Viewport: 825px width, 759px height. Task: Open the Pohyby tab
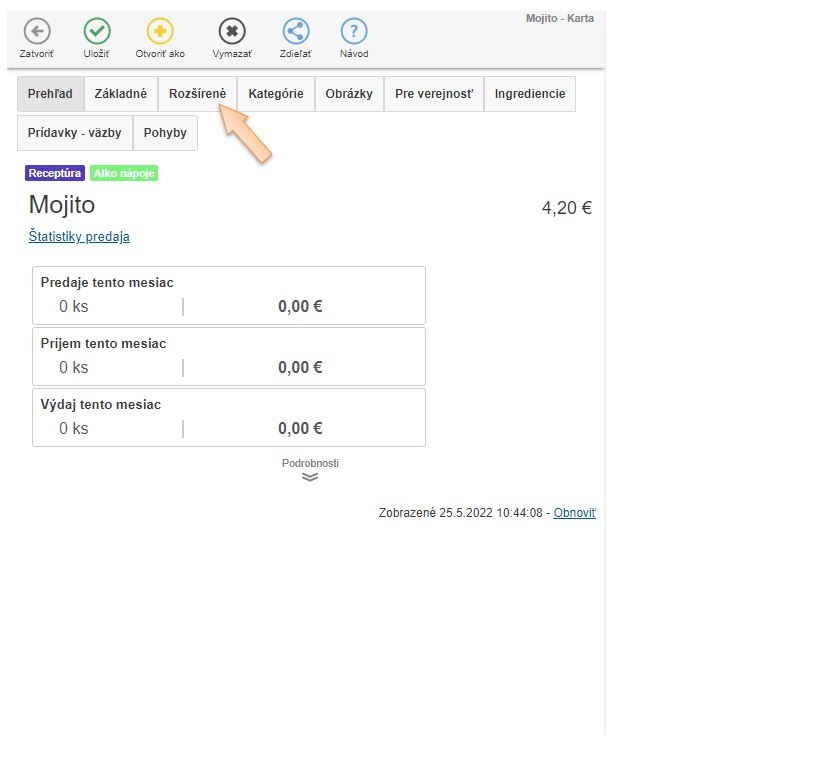click(165, 133)
